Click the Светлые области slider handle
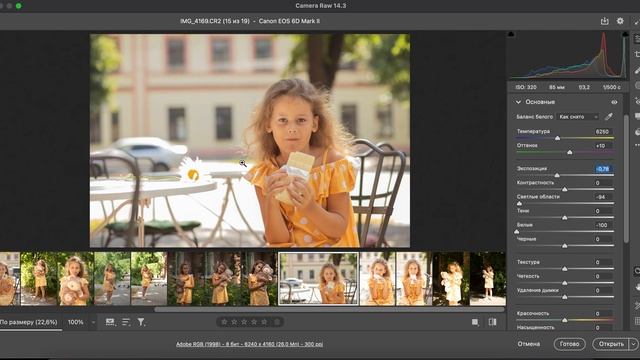The width and height of the screenshot is (640, 360). click(519, 203)
